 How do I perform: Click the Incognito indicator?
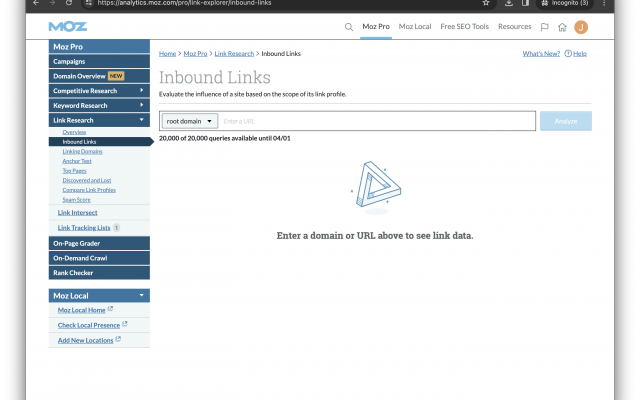(x=565, y=3)
